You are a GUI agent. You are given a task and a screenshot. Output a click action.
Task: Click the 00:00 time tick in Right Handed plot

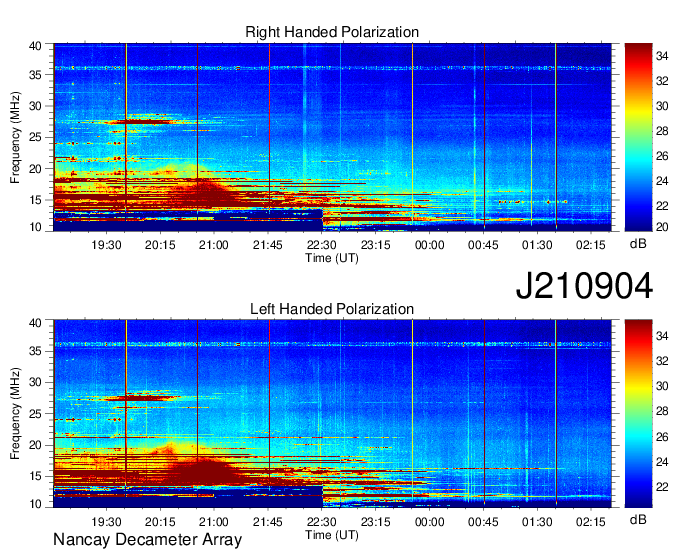(x=429, y=245)
